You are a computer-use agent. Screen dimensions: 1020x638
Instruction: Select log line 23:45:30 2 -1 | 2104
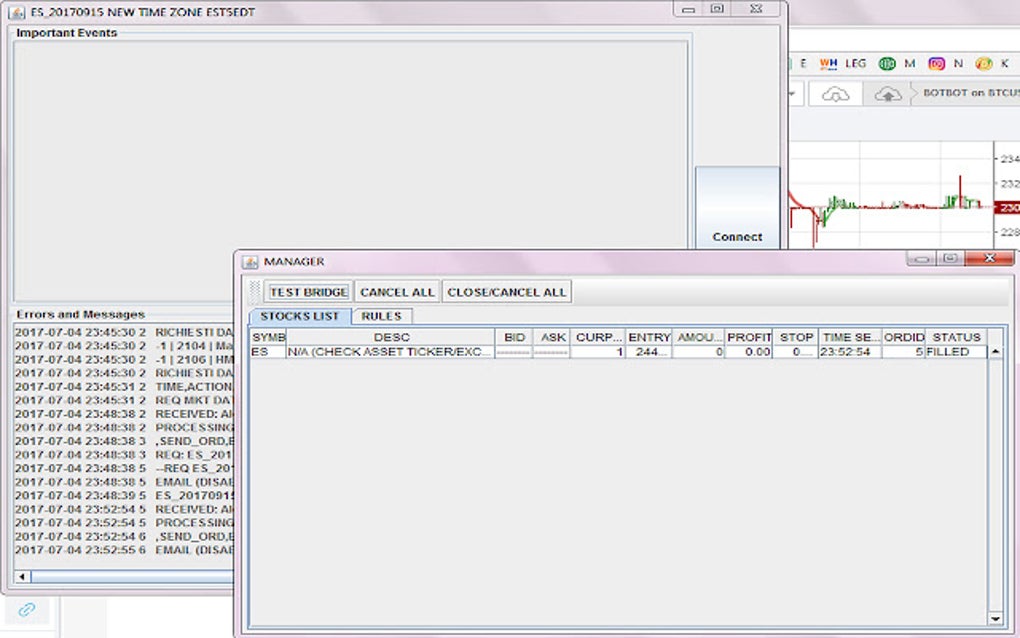coord(124,345)
